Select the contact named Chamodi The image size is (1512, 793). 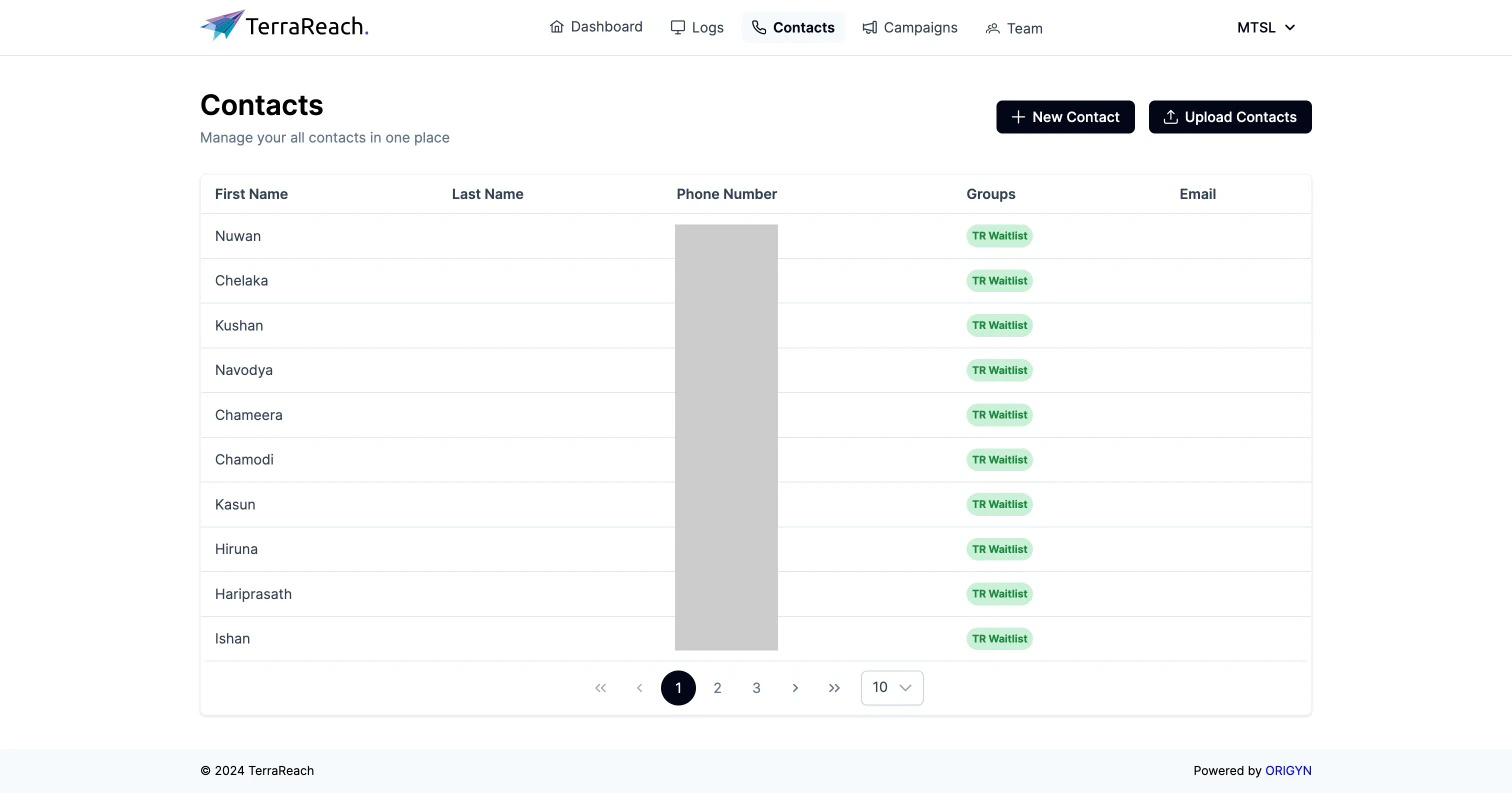point(244,460)
